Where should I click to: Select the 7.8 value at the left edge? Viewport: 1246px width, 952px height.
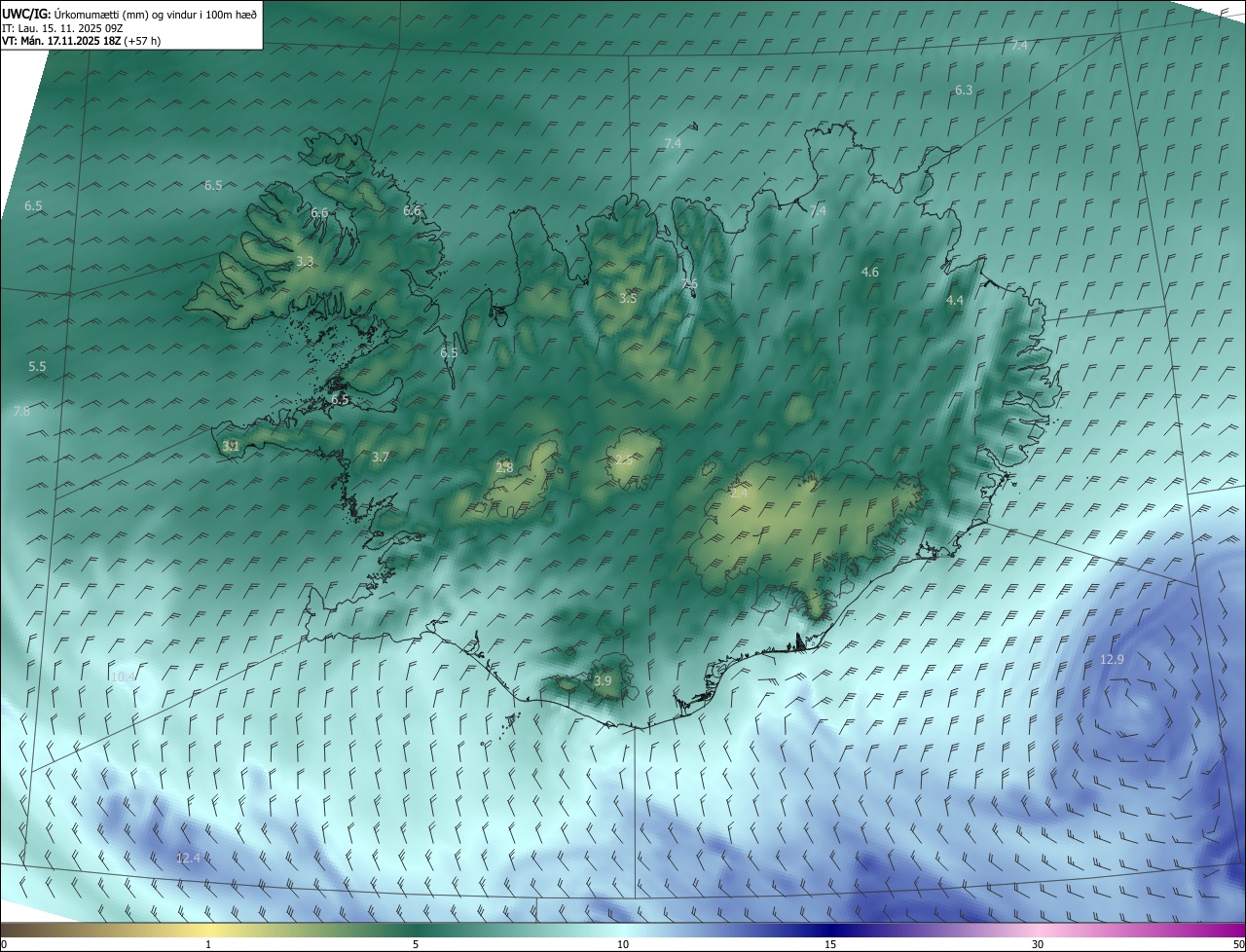point(21,412)
